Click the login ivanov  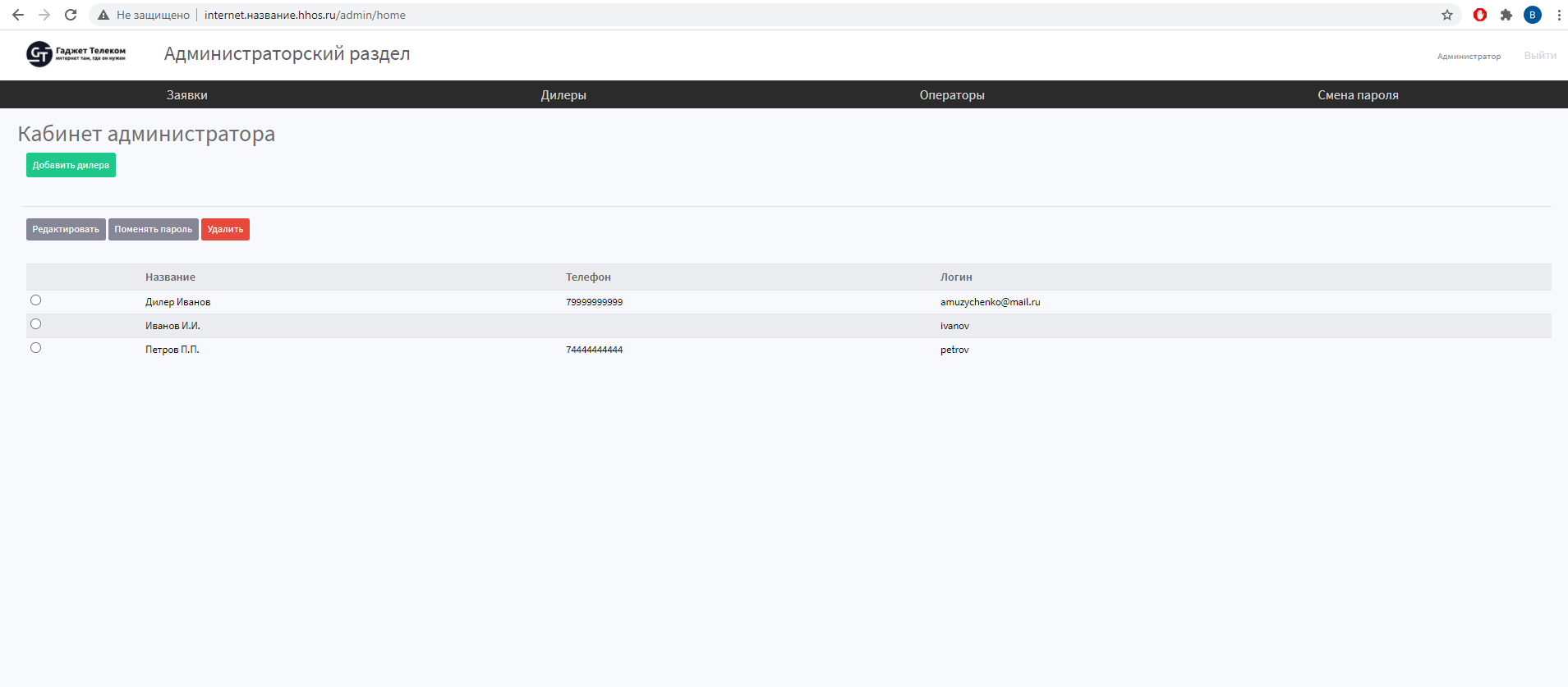954,326
